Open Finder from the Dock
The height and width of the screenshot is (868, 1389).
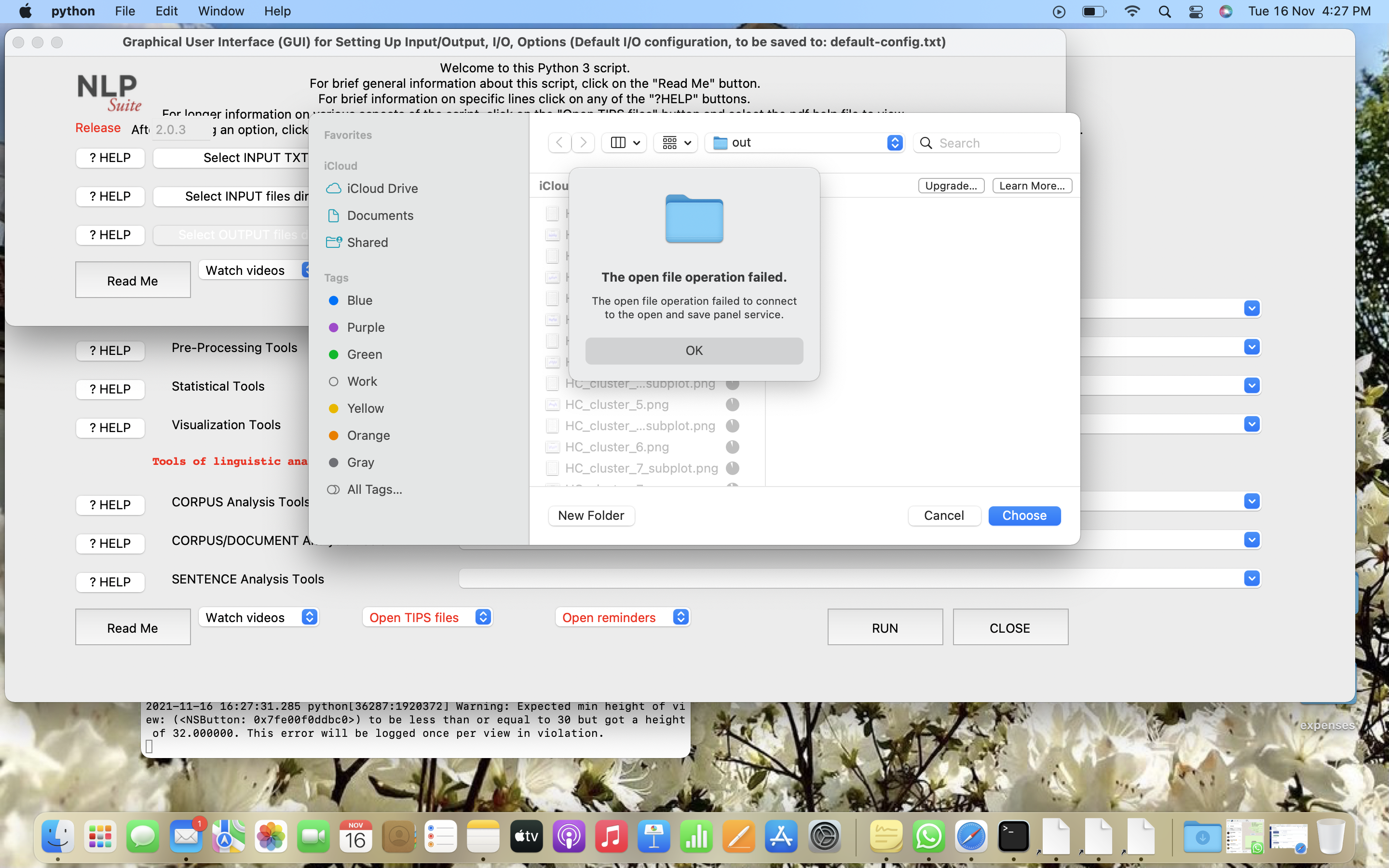click(58, 836)
